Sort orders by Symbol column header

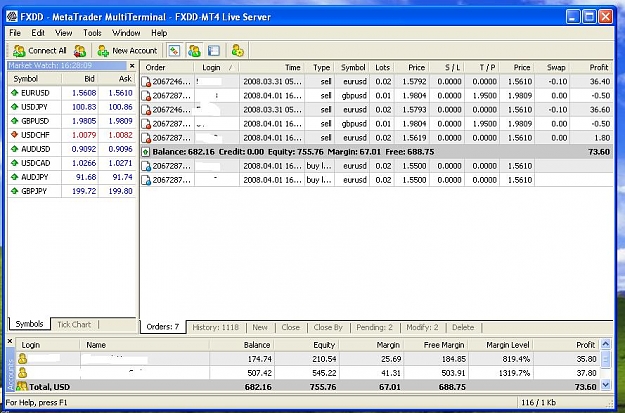[352, 67]
